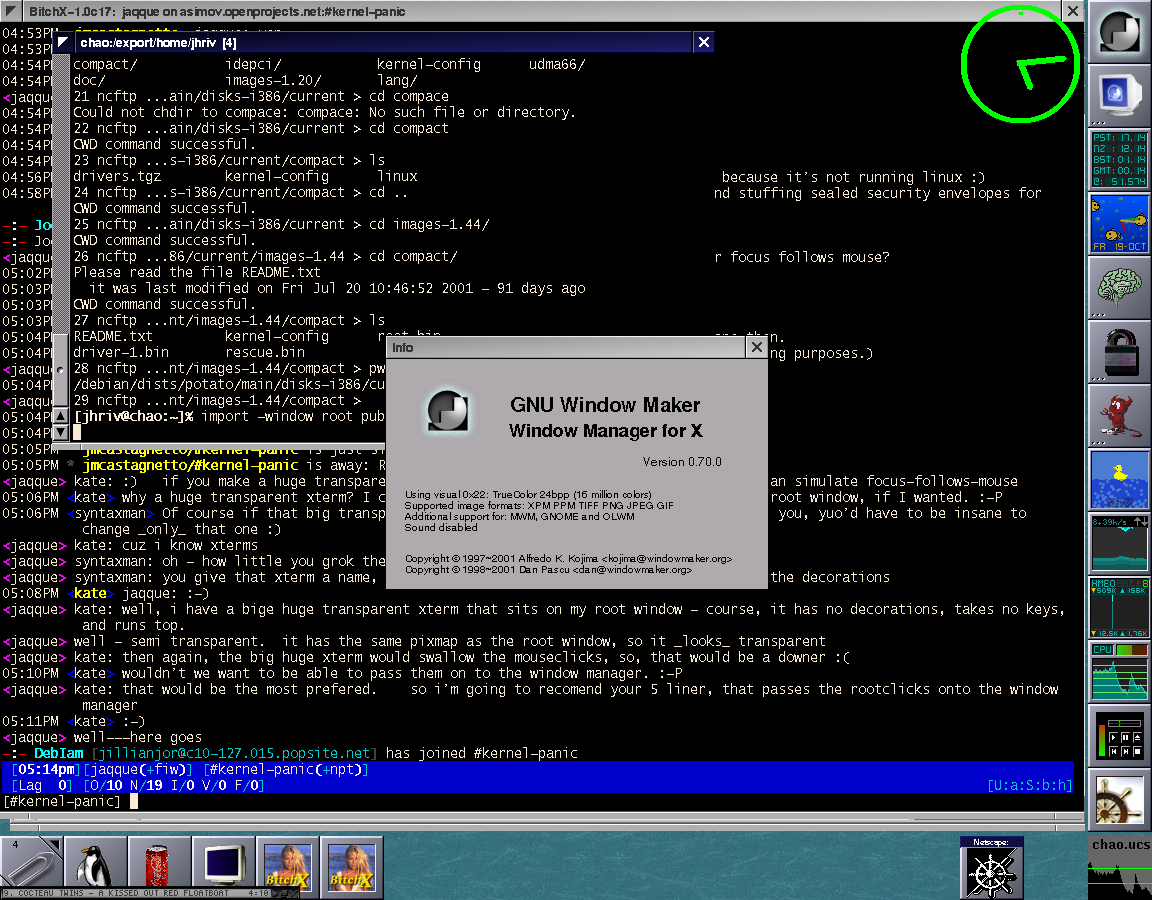Click the kojima@windowmaker.org copyright line
The height and width of the screenshot is (900, 1152).
[x=569, y=558]
